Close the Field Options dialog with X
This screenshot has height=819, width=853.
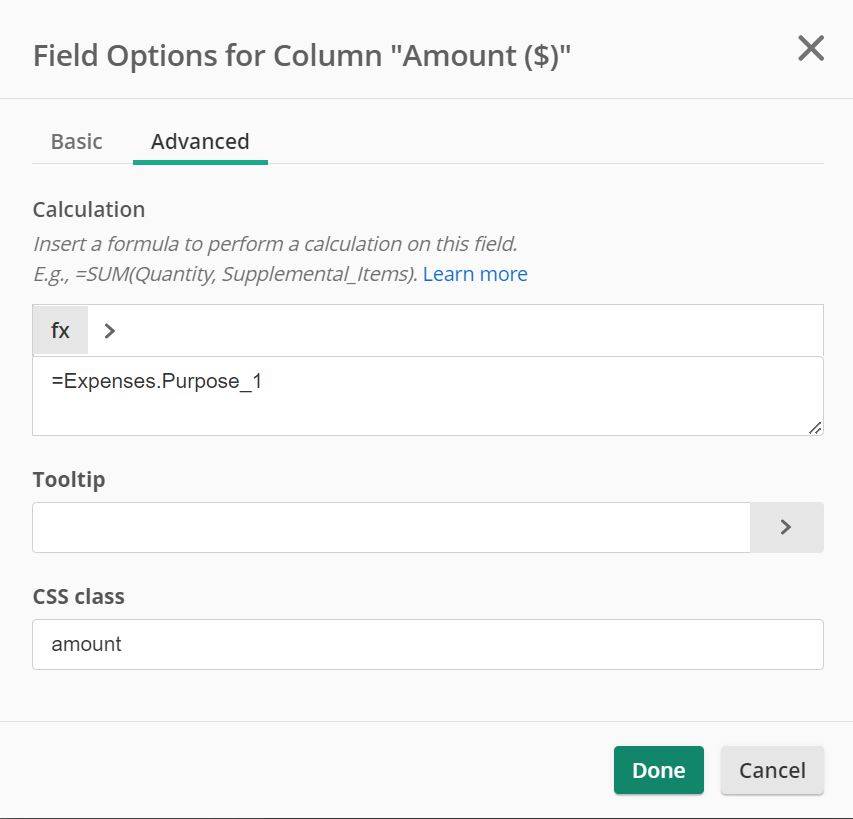click(x=811, y=48)
